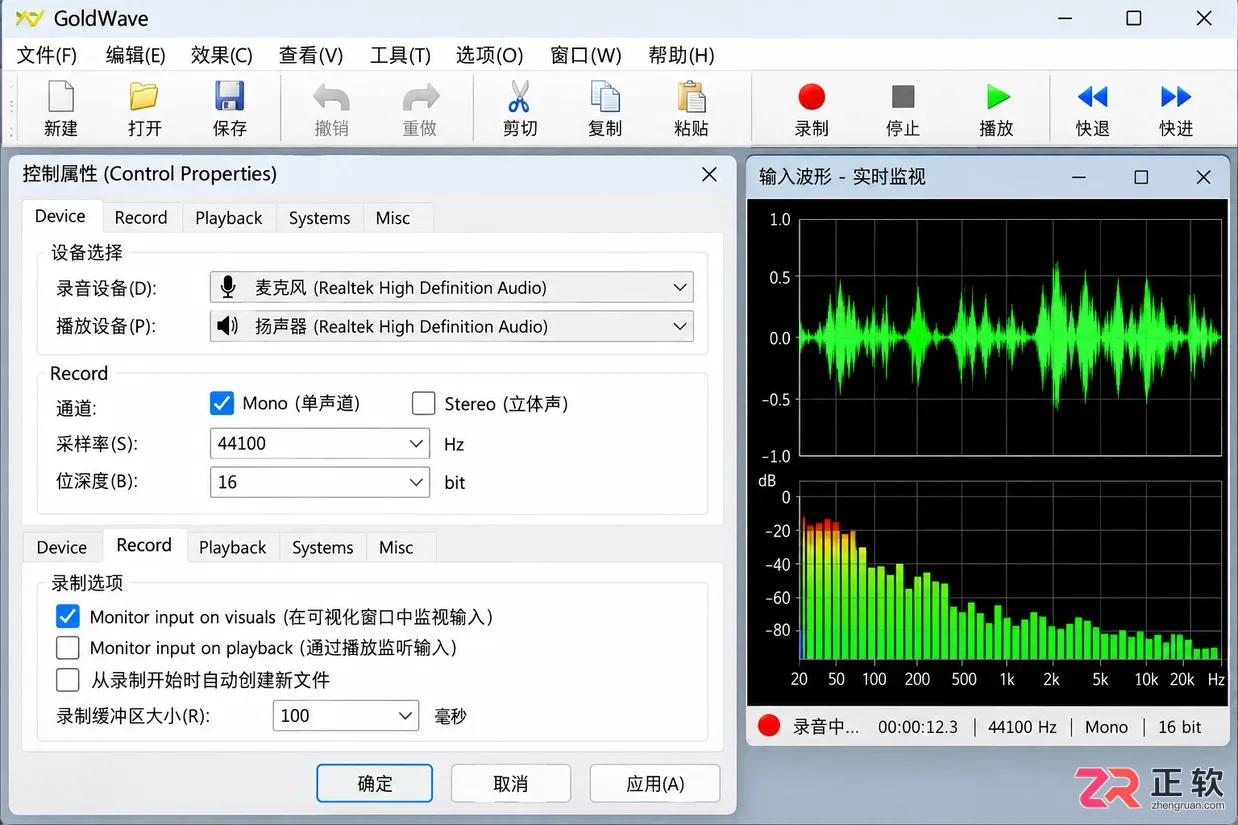
Task: Enable the Mono (单声道) checkbox
Action: (222, 403)
